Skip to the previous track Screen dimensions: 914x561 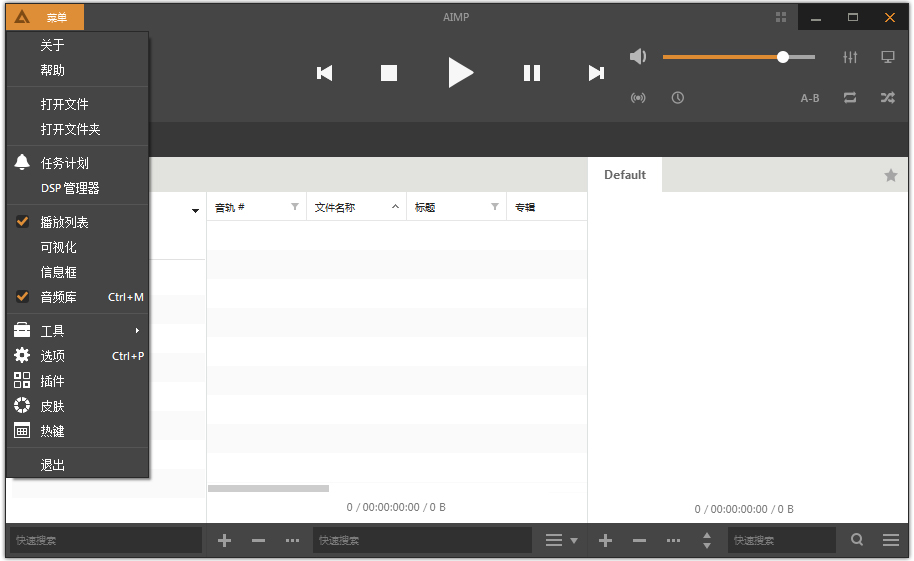324,73
